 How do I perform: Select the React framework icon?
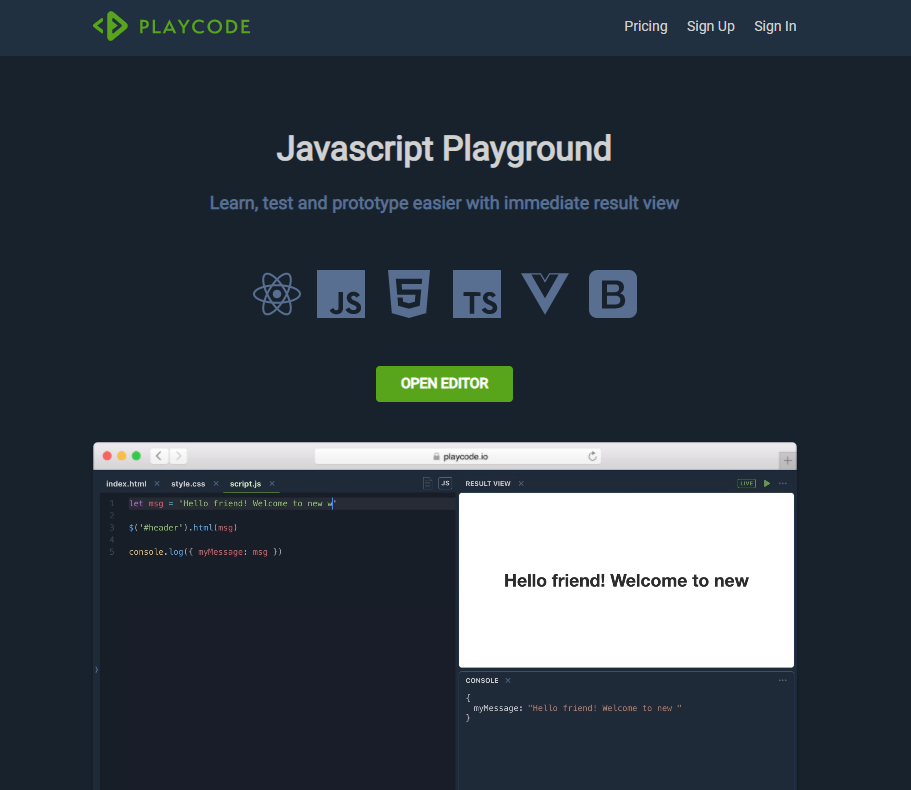pos(277,293)
